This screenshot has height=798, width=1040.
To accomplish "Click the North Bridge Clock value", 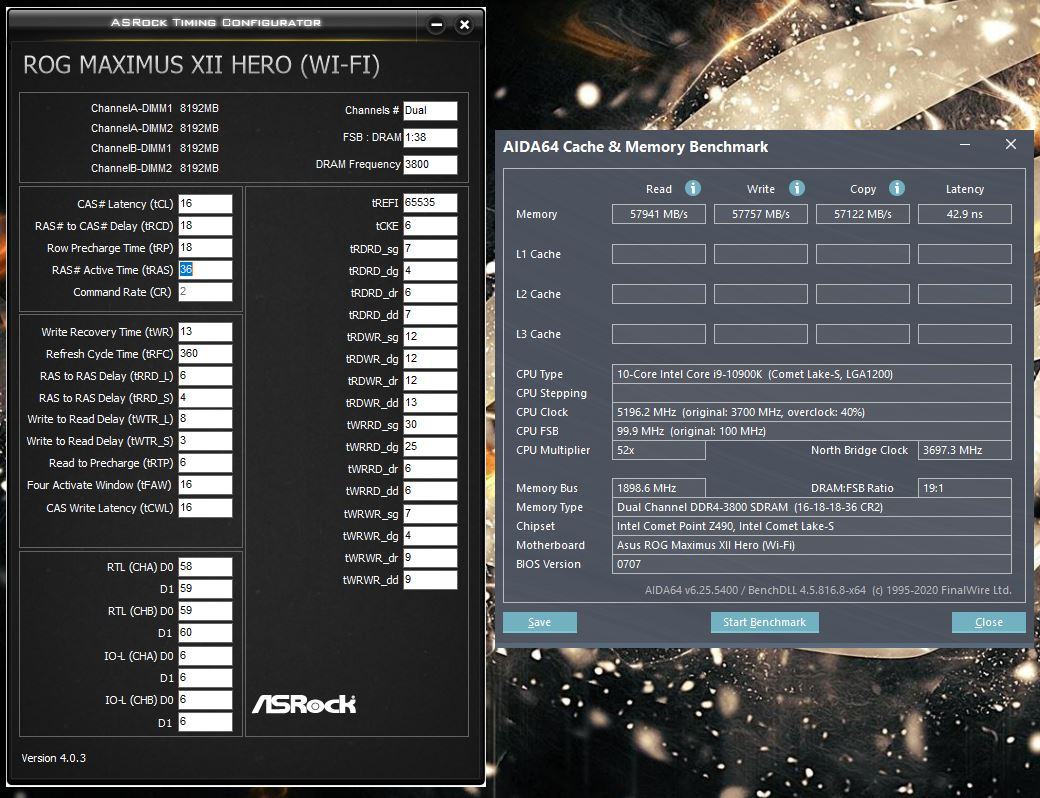I will click(965, 450).
